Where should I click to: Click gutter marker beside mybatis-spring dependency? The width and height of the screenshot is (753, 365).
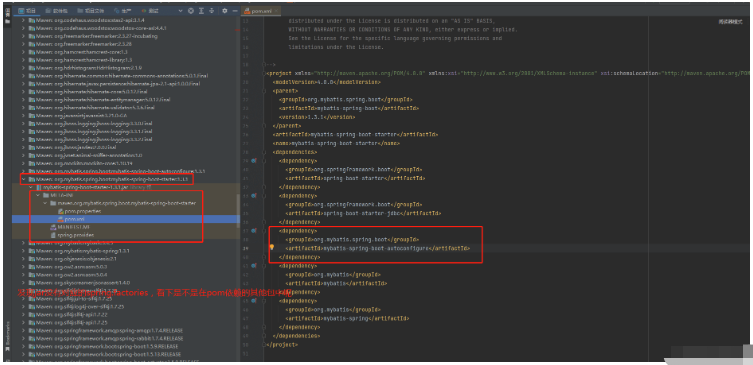click(x=254, y=301)
